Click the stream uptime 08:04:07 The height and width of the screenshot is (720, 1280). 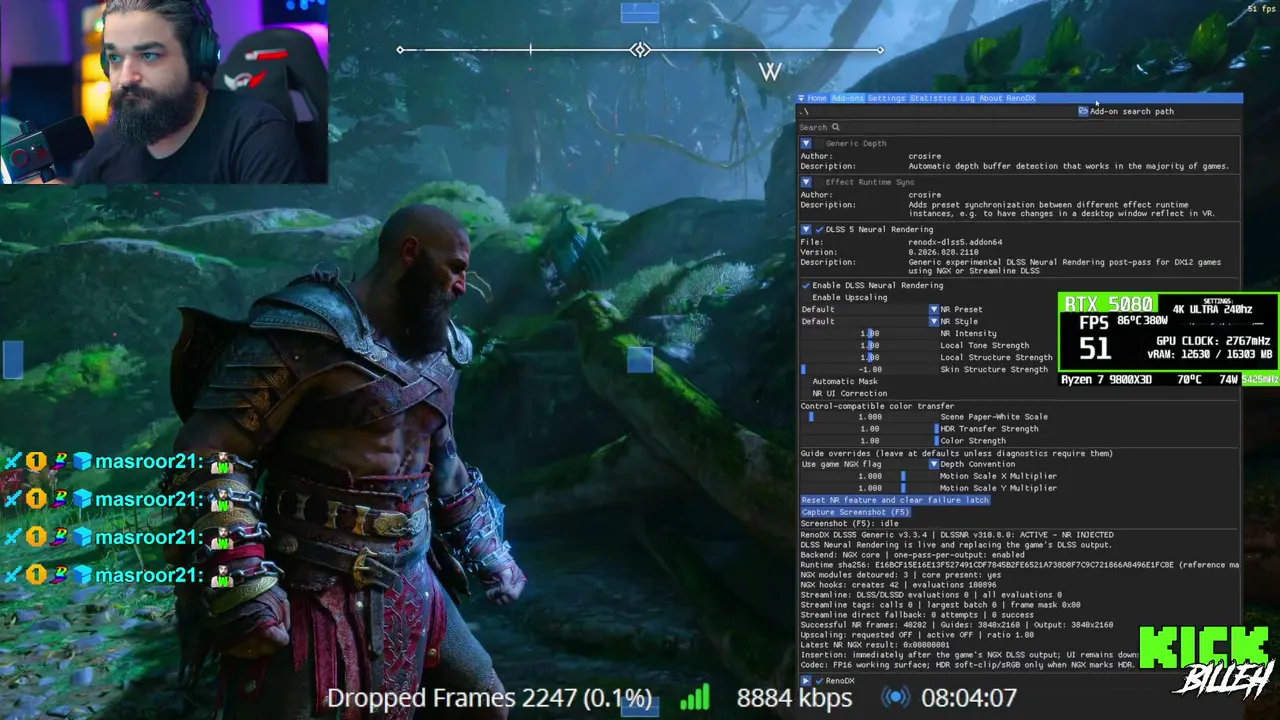968,697
